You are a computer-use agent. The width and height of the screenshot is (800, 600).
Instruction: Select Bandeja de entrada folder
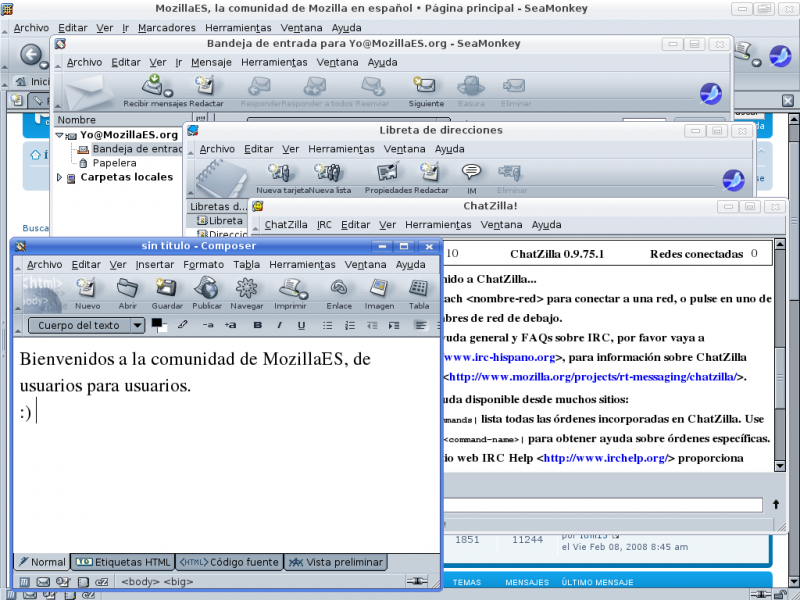[130, 149]
